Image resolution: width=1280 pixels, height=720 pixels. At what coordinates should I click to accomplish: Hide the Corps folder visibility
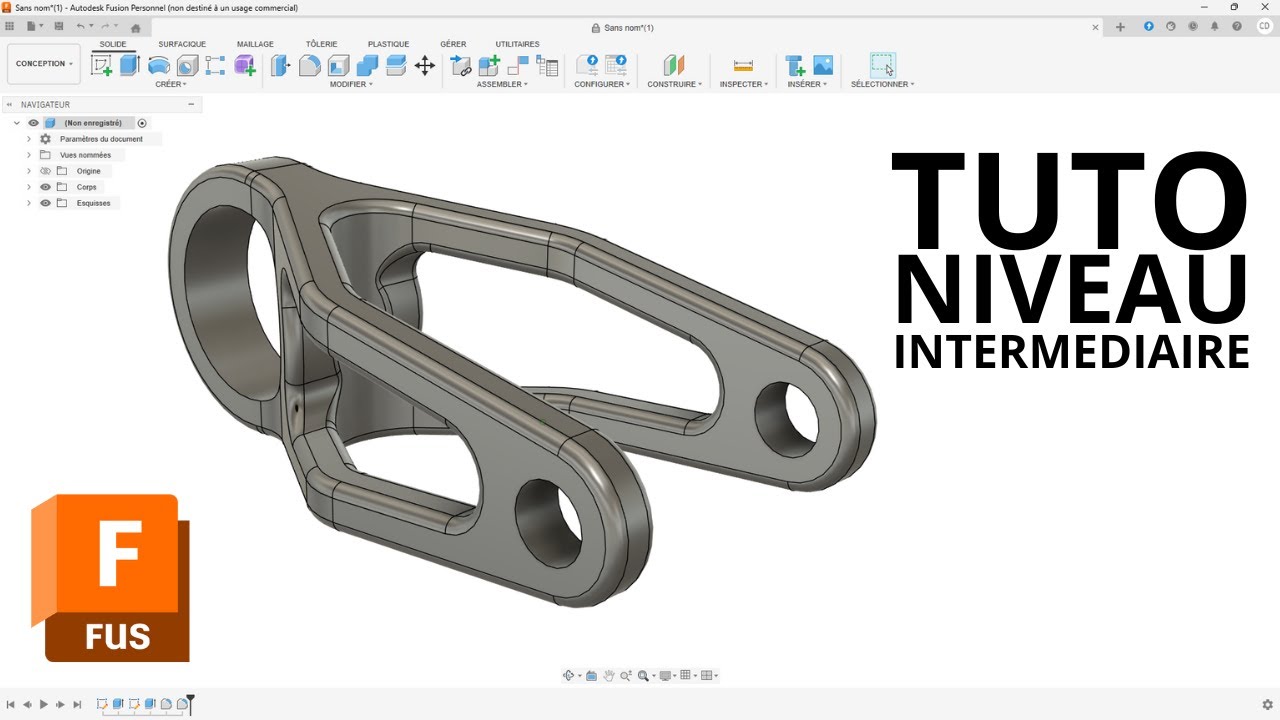pyautogui.click(x=45, y=187)
